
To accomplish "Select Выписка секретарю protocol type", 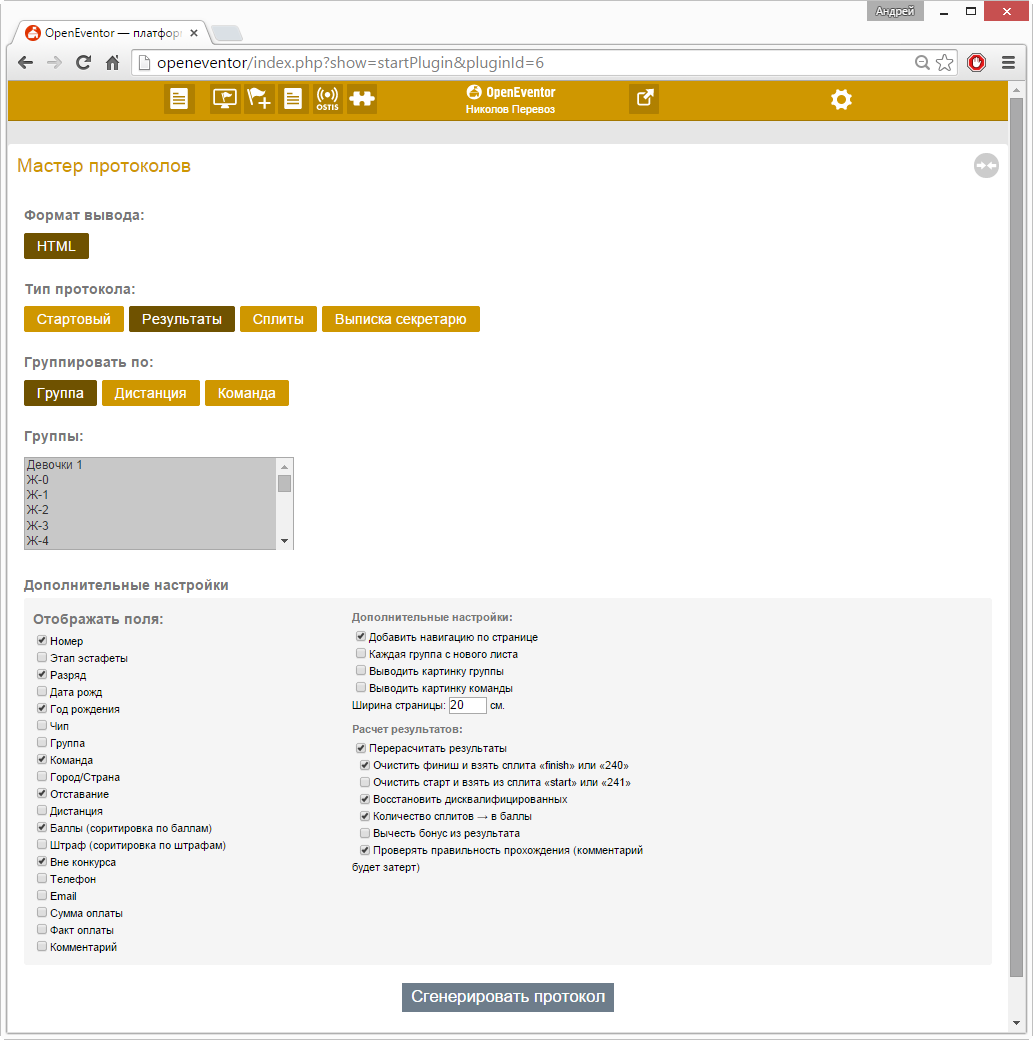I will (401, 319).
